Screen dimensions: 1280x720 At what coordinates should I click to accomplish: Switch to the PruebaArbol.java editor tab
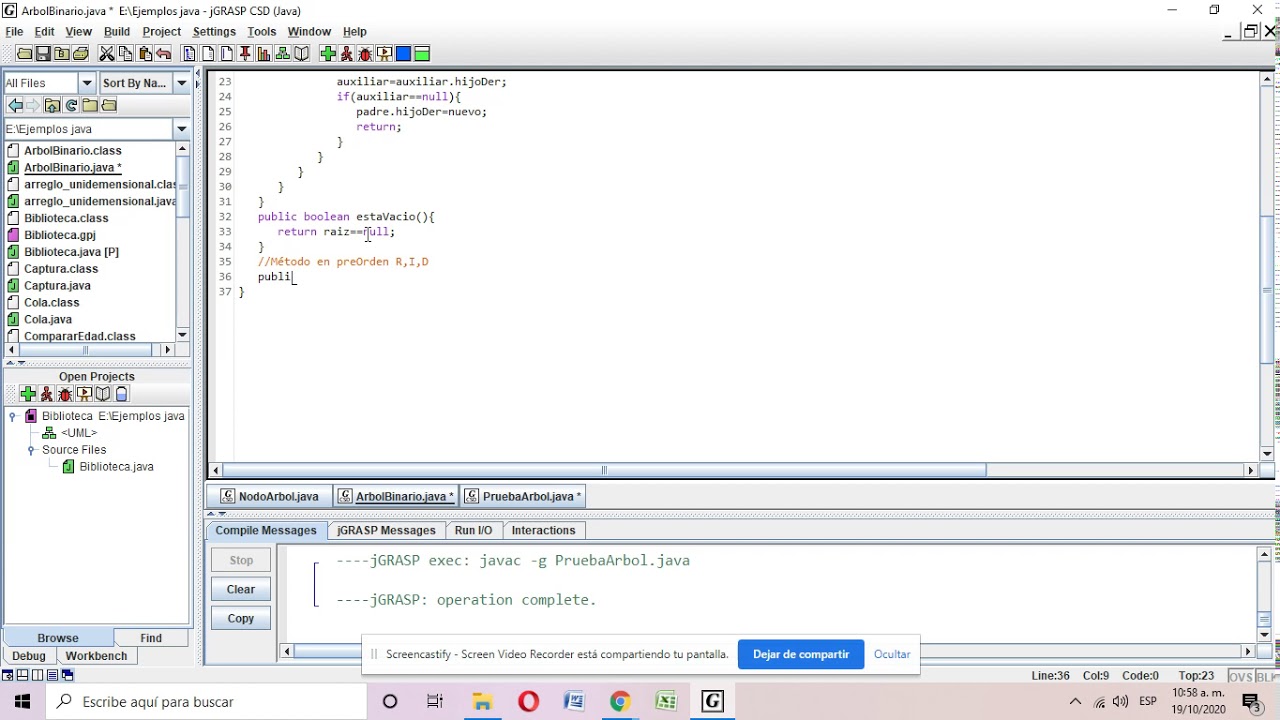(x=523, y=496)
